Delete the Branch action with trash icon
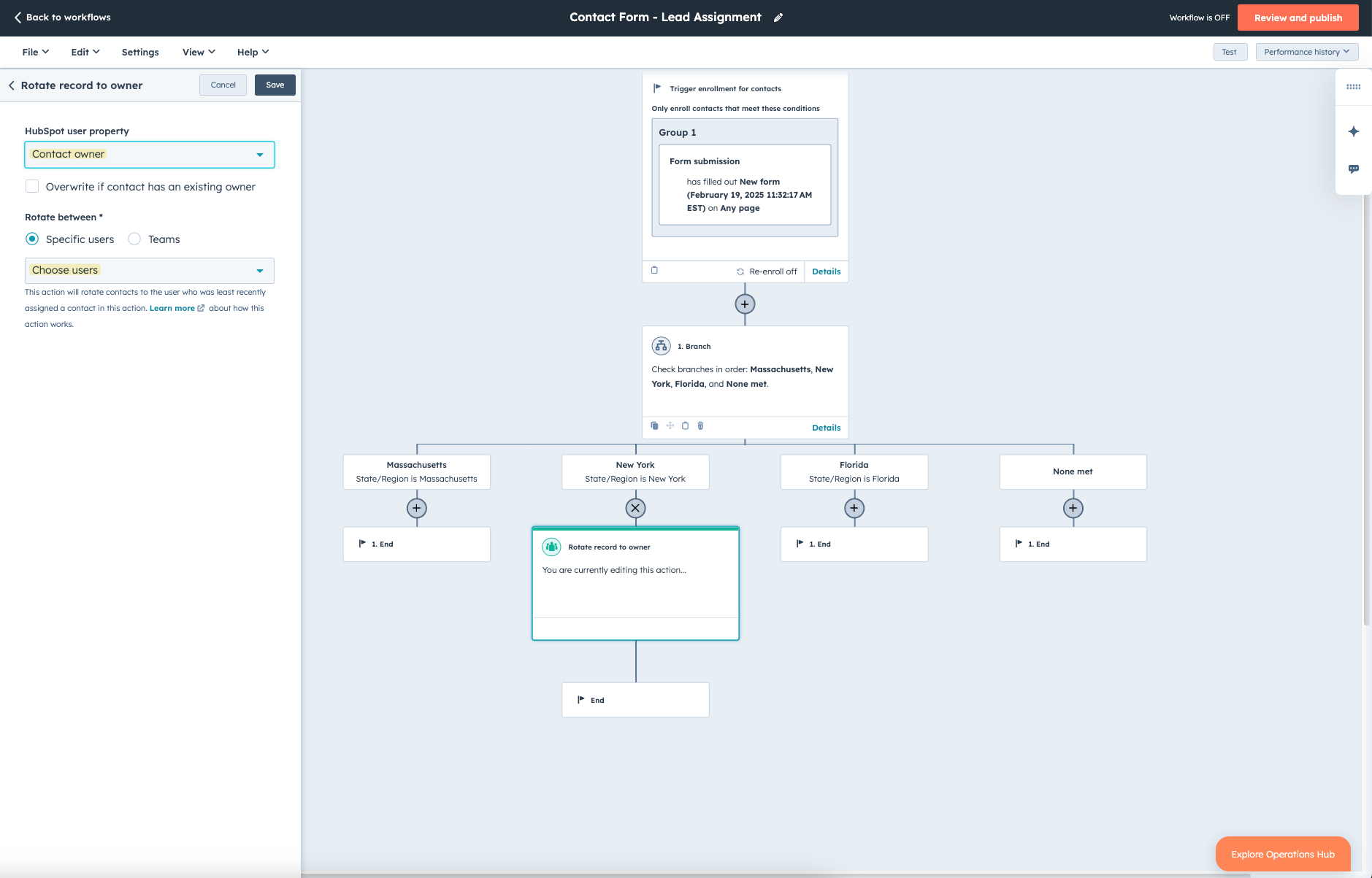This screenshot has width=1372, height=878. pyautogui.click(x=700, y=425)
